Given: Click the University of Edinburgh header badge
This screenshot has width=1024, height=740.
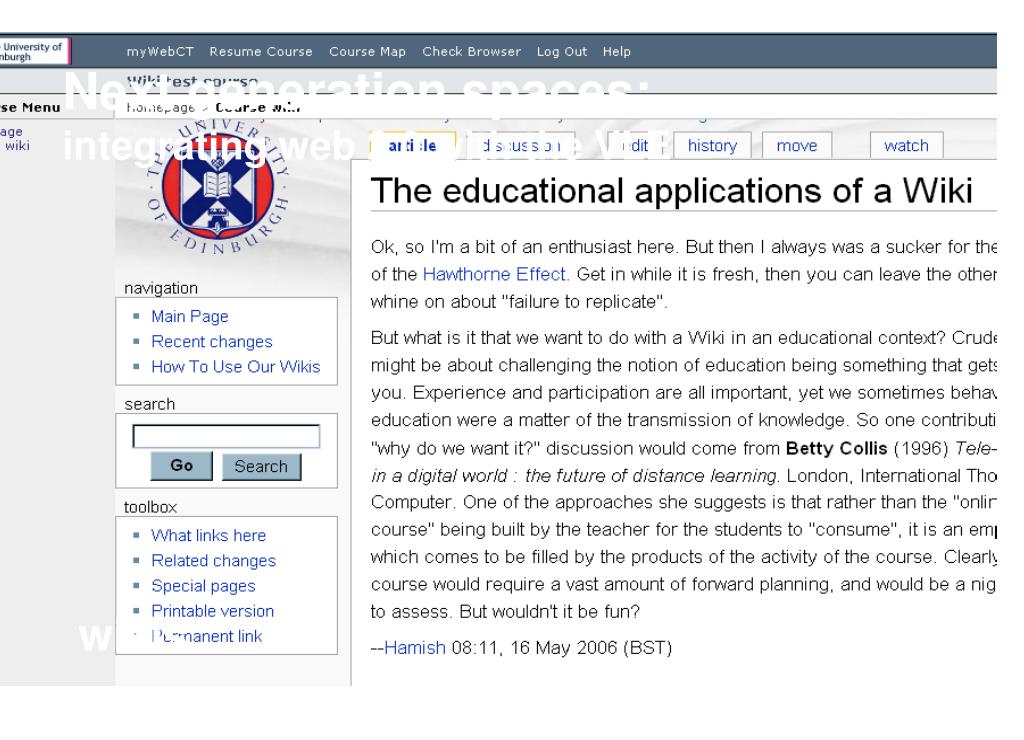Looking at the screenshot, I should pyautogui.click(x=34, y=52).
